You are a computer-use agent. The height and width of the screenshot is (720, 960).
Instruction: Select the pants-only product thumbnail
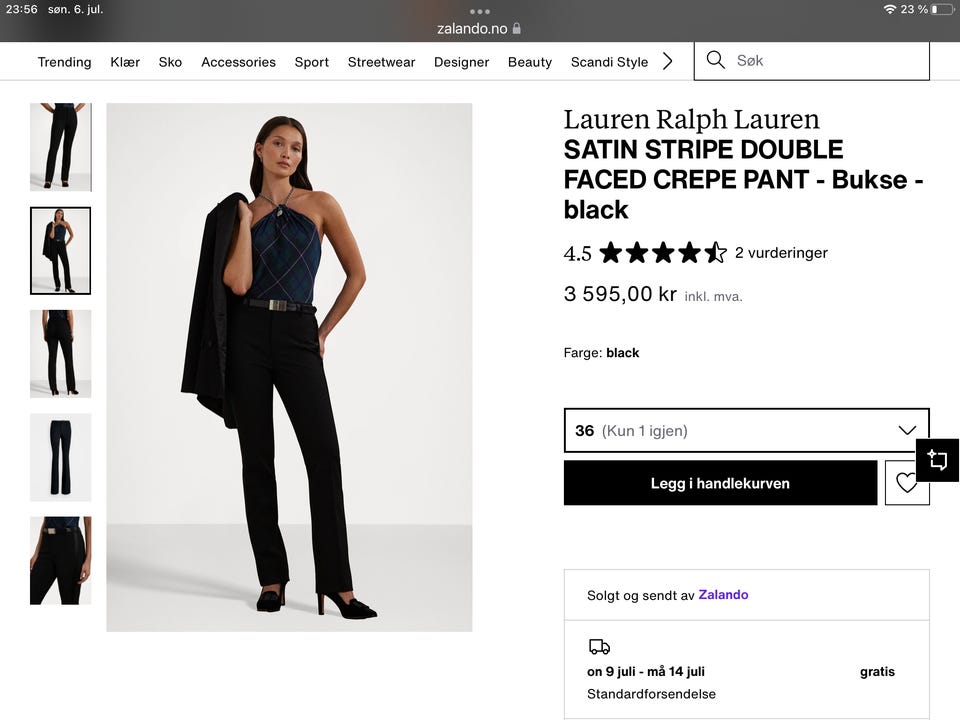coord(60,457)
